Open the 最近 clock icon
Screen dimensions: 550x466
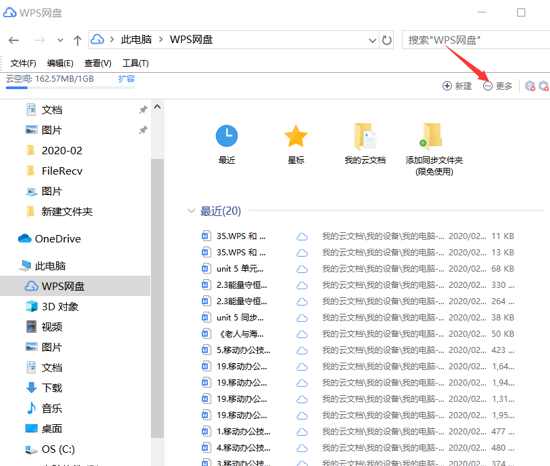[227, 136]
